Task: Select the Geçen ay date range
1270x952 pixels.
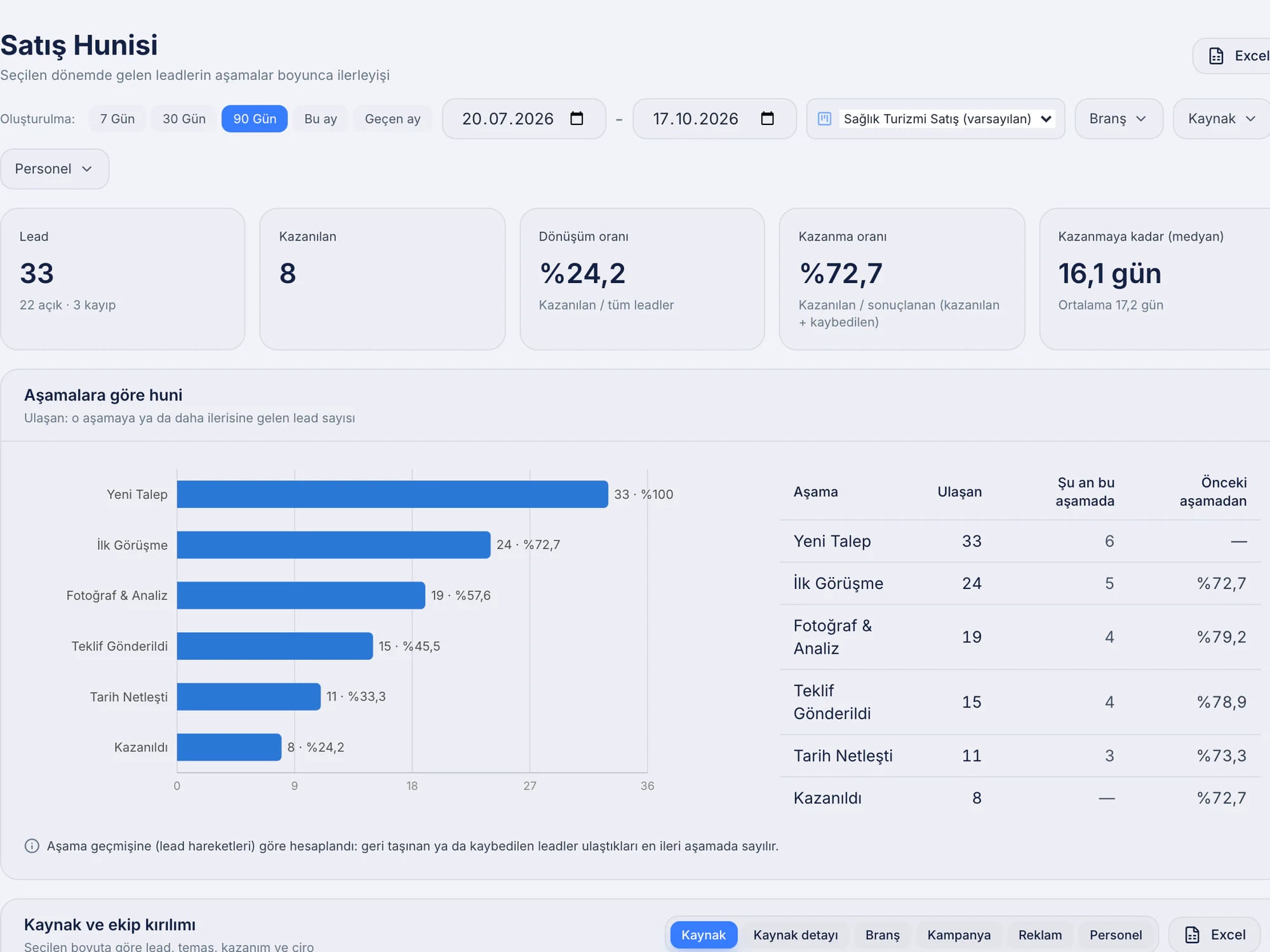Action: [x=392, y=119]
